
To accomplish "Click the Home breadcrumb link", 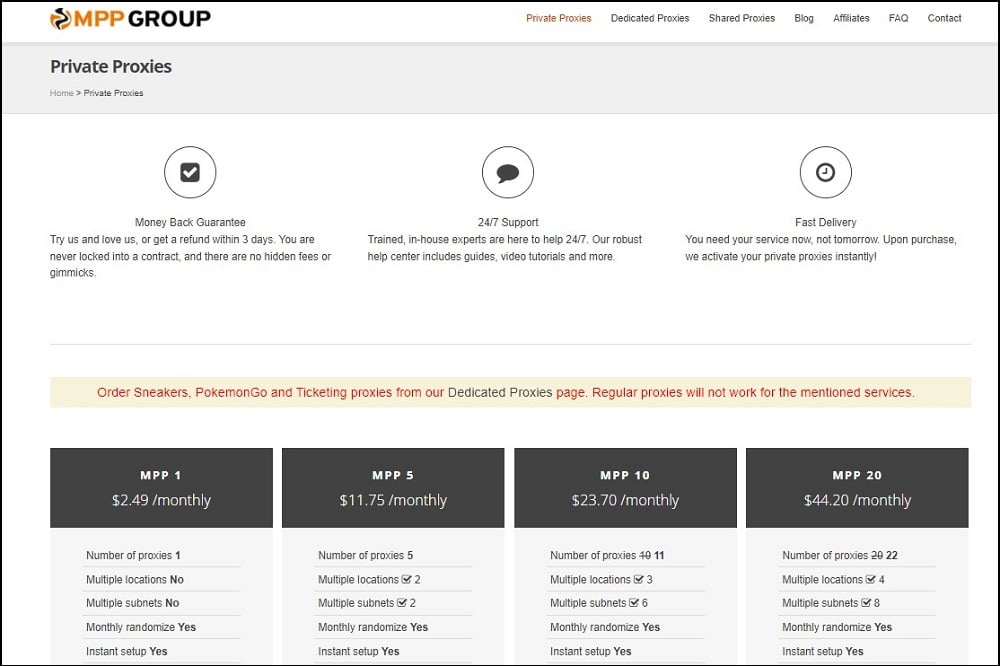I will 62,93.
